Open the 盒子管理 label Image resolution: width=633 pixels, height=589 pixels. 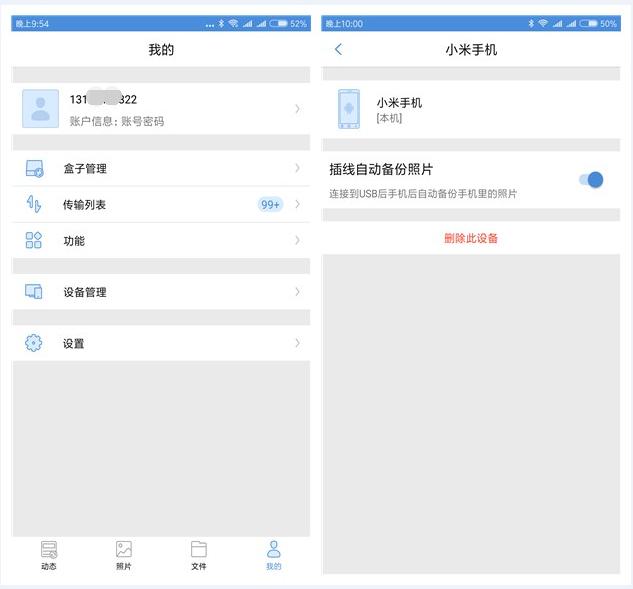pos(85,168)
